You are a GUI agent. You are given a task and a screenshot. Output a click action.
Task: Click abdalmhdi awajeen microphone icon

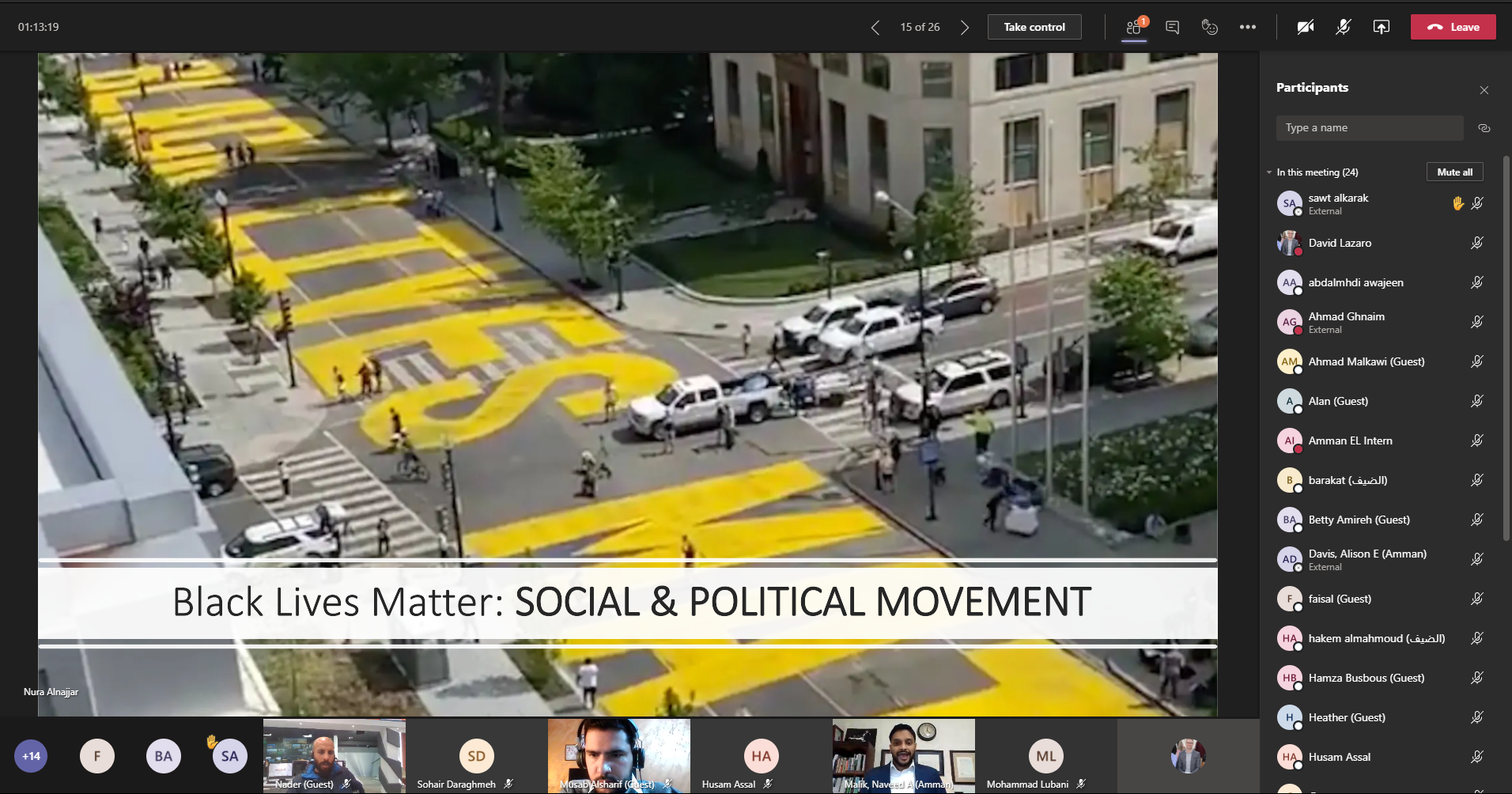1477,282
